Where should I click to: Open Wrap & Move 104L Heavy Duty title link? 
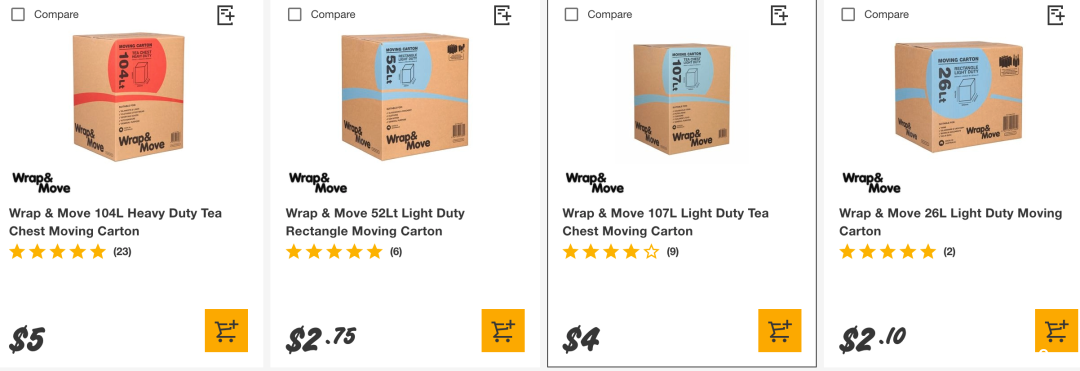(115, 222)
